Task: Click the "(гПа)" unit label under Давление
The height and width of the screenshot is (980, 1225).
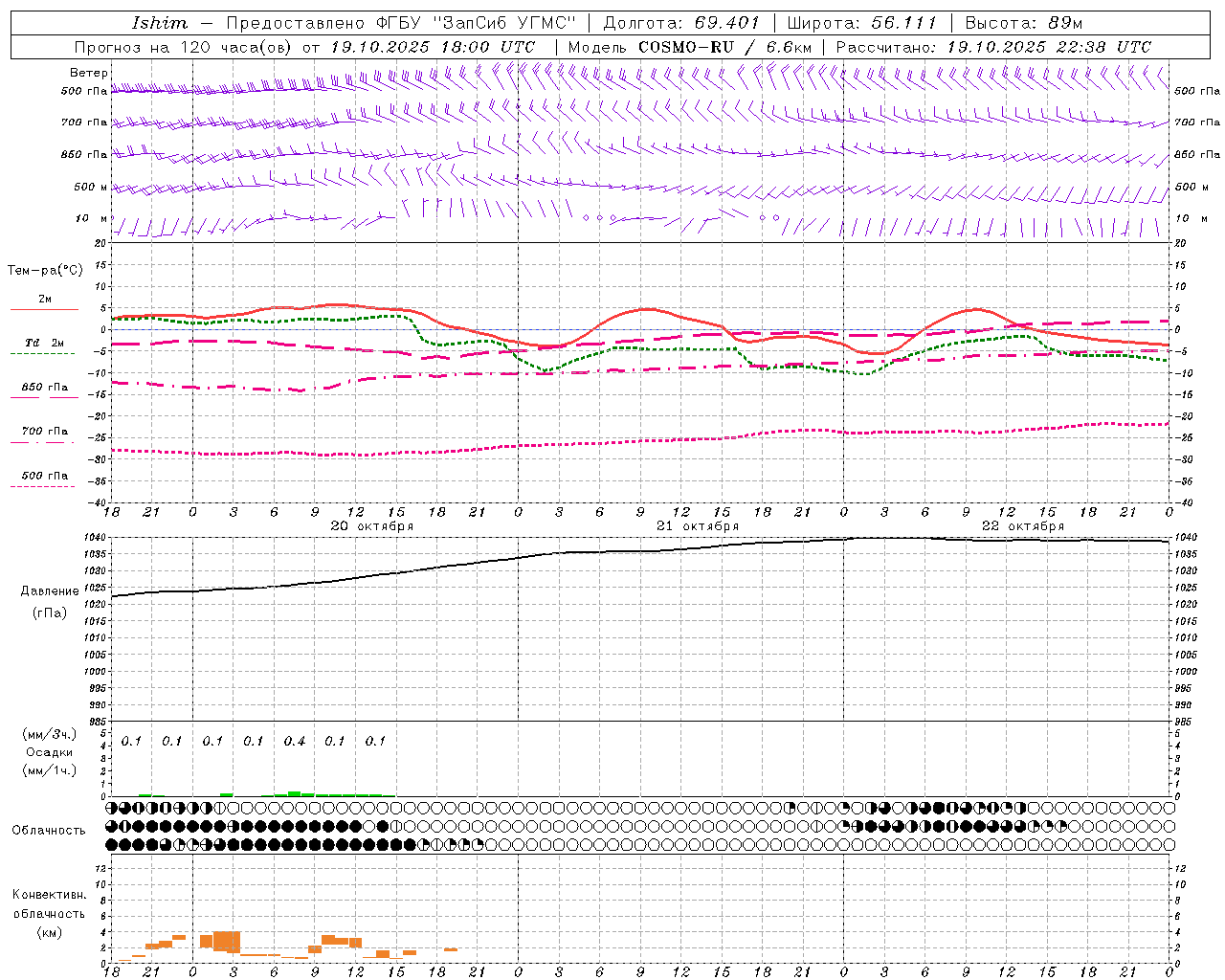Action: (x=50, y=613)
